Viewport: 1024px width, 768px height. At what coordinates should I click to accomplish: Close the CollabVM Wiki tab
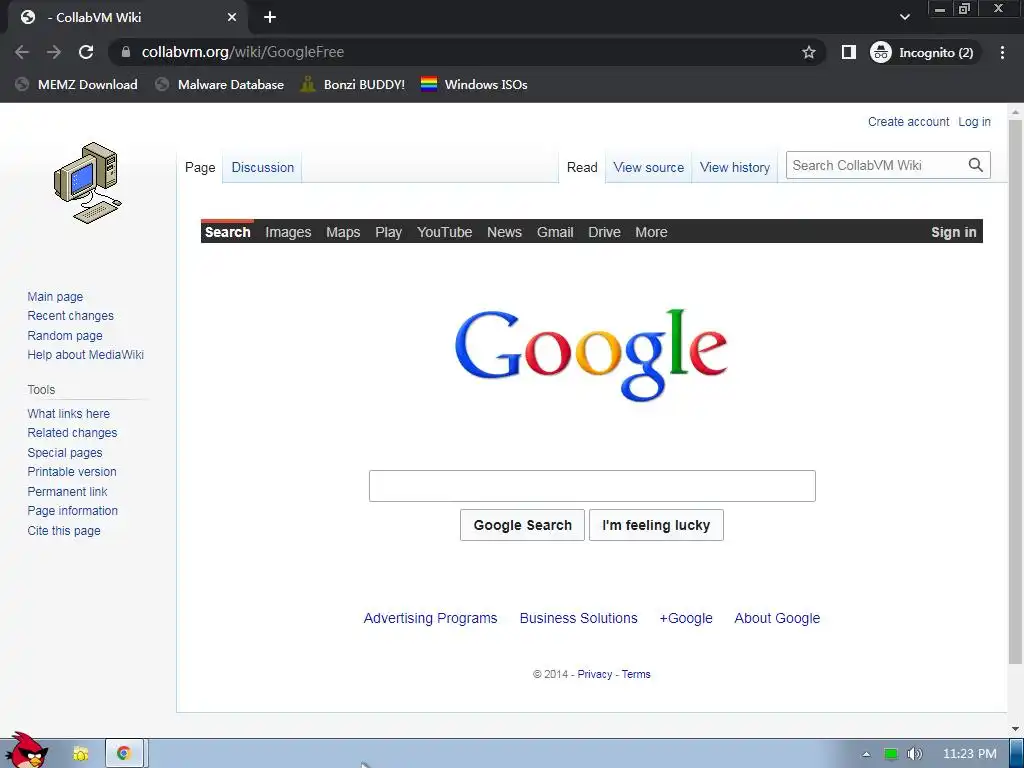(x=232, y=18)
